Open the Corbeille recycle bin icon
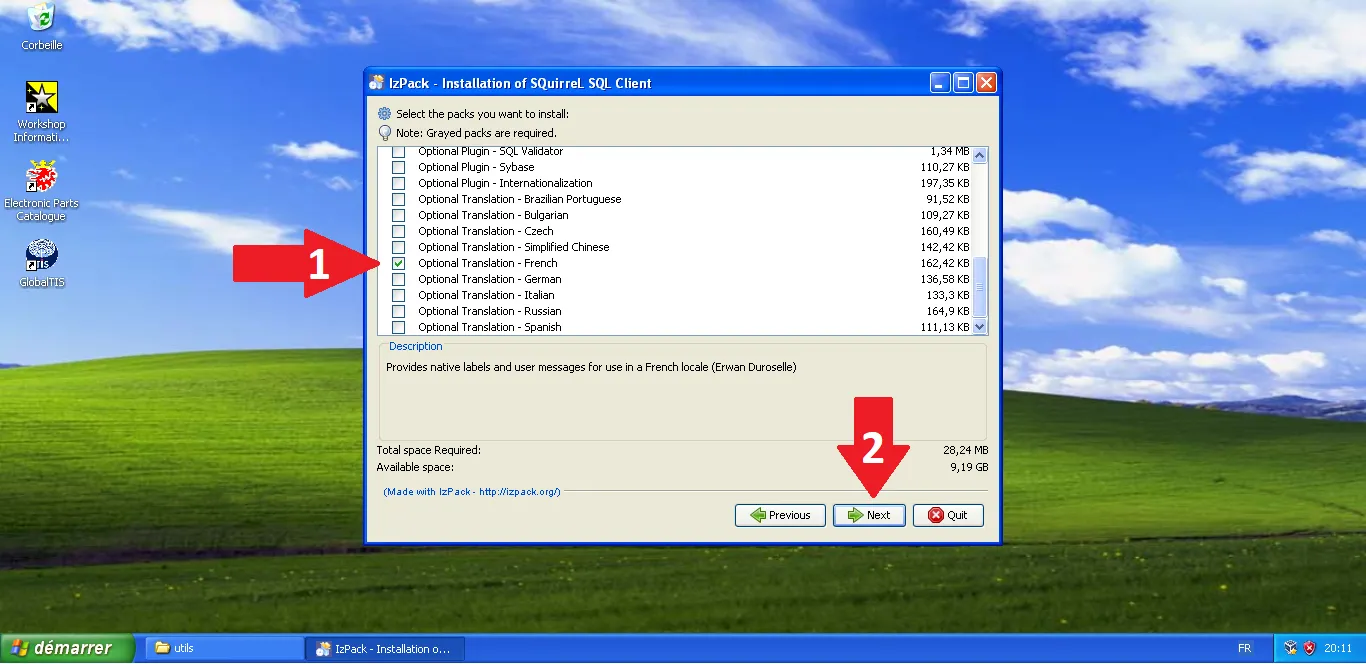The height and width of the screenshot is (664, 1366). tap(41, 17)
